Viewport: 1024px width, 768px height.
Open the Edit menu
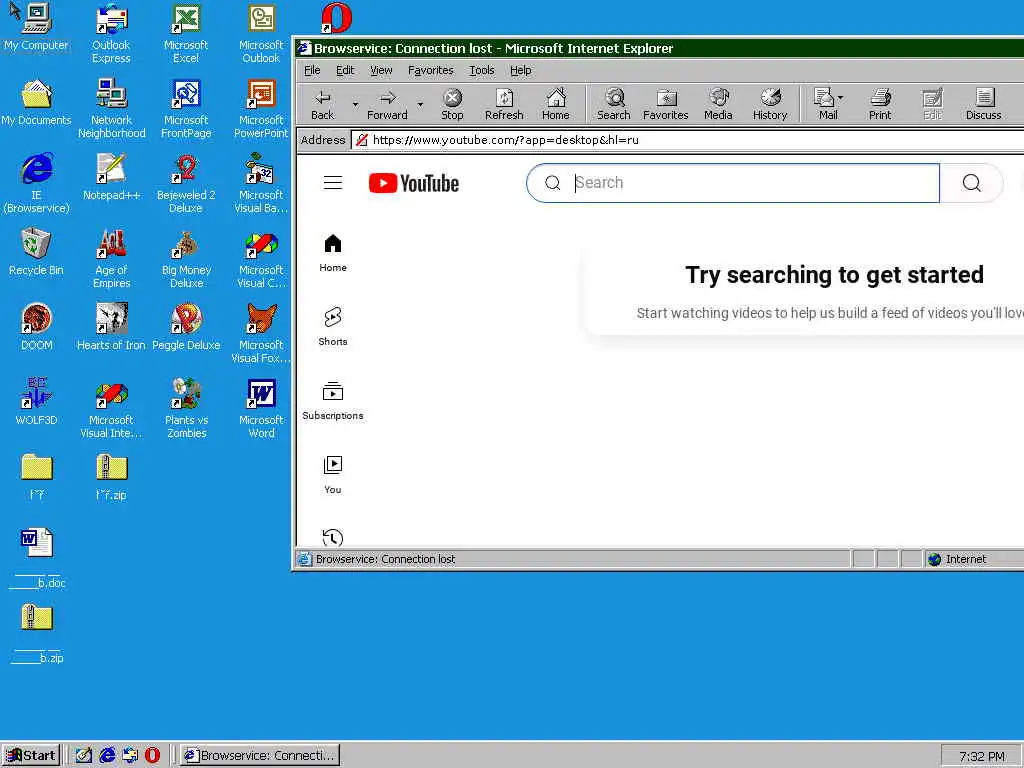point(345,70)
